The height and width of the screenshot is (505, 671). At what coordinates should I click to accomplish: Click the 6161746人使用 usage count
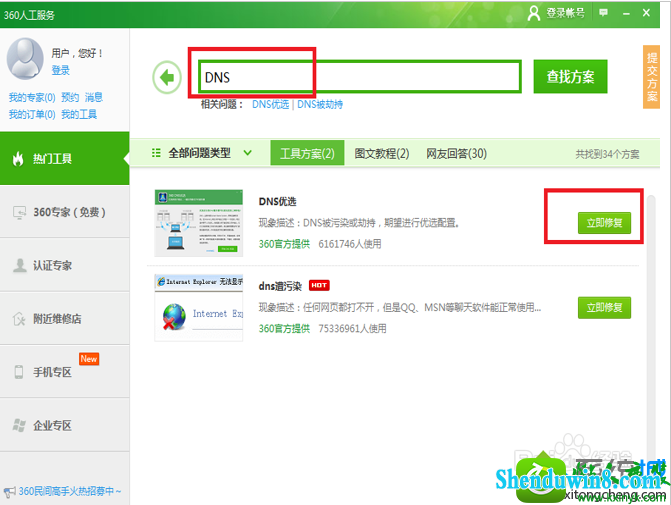pos(350,244)
